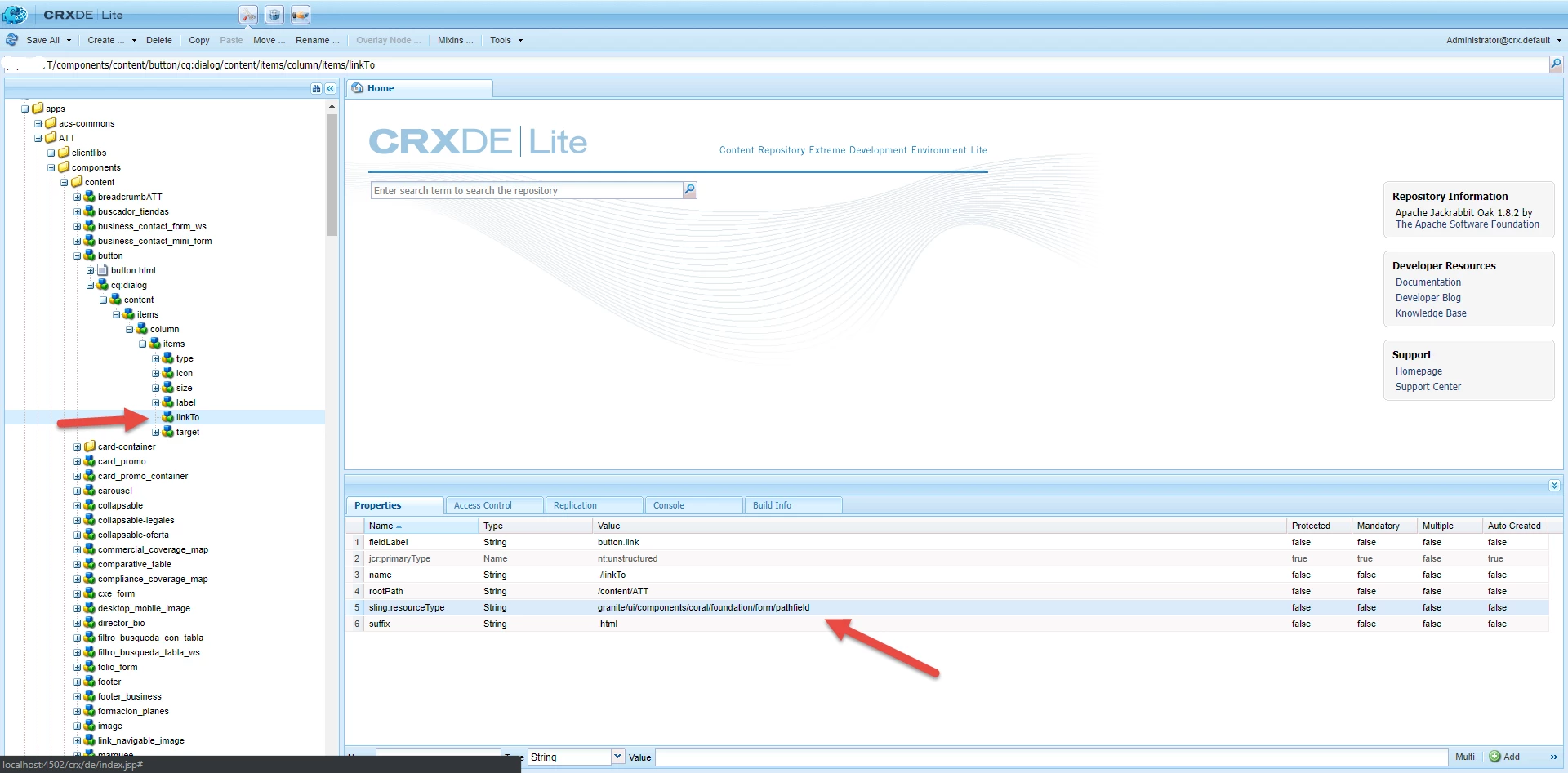Click the Copy toolbar button
The image size is (1568, 773).
tap(199, 40)
